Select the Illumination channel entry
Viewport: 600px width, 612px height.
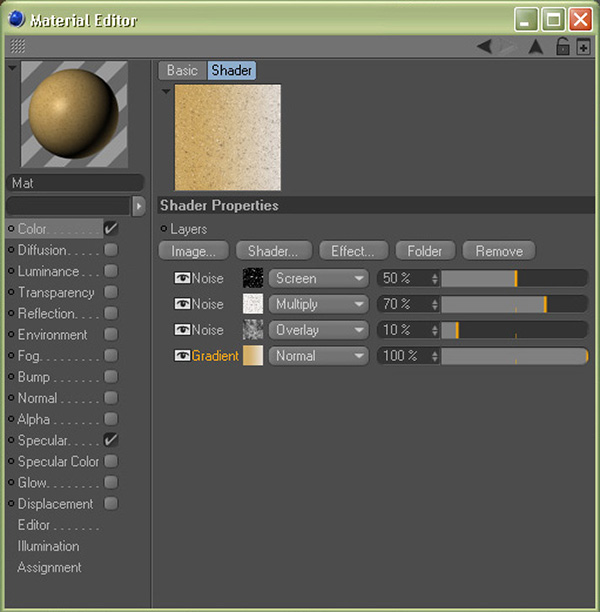coord(48,546)
